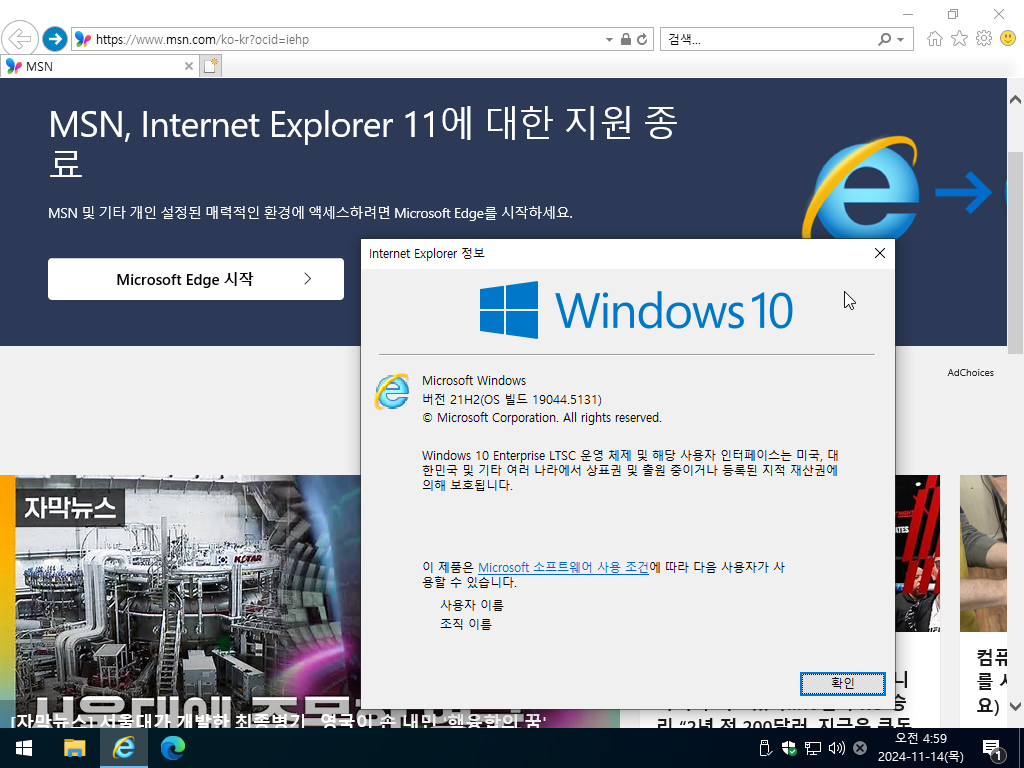The height and width of the screenshot is (768, 1024).
Task: Open the notification action center icon
Action: [993, 749]
